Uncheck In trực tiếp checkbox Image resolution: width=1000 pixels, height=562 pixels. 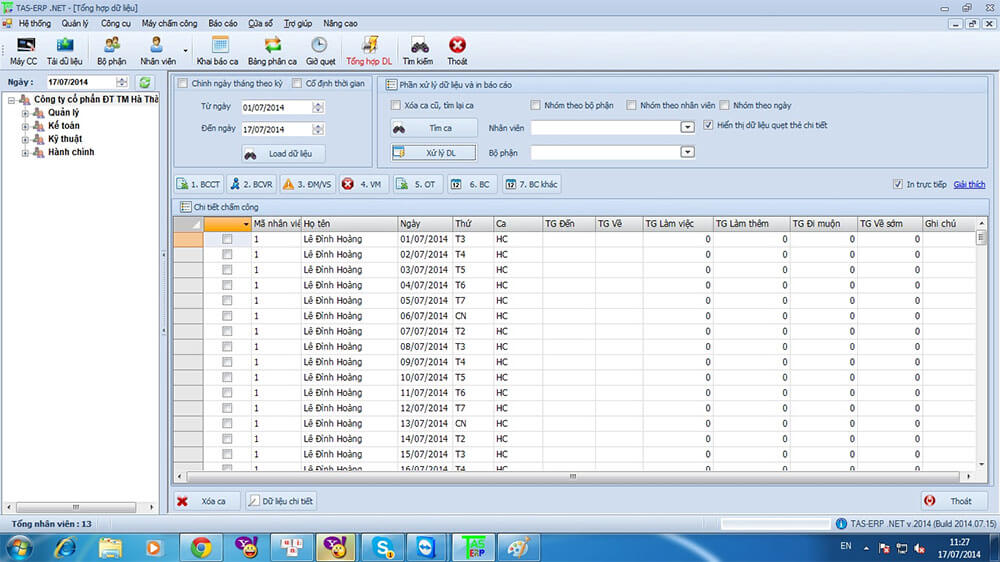[x=898, y=184]
